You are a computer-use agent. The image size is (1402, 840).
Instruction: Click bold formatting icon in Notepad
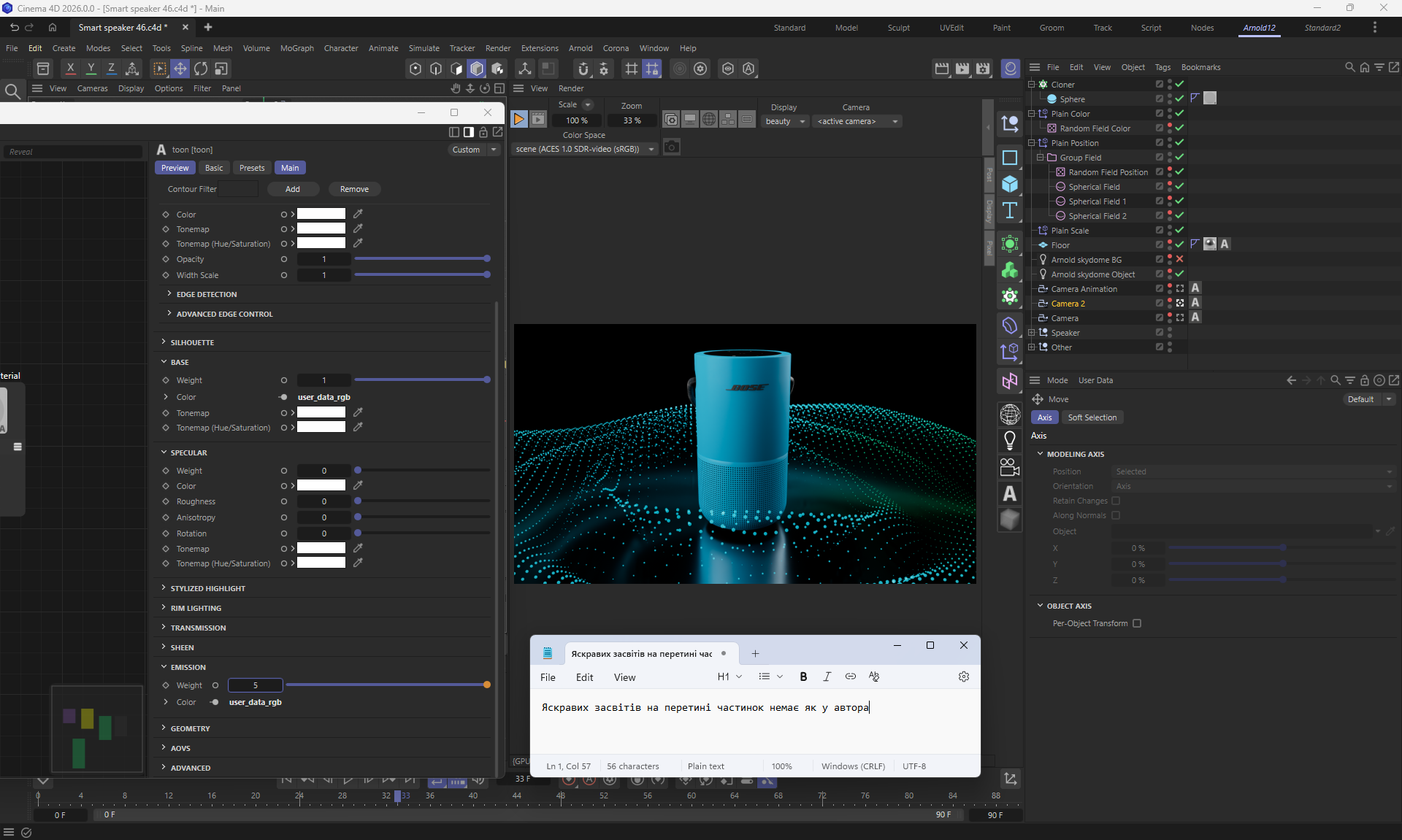[803, 677]
